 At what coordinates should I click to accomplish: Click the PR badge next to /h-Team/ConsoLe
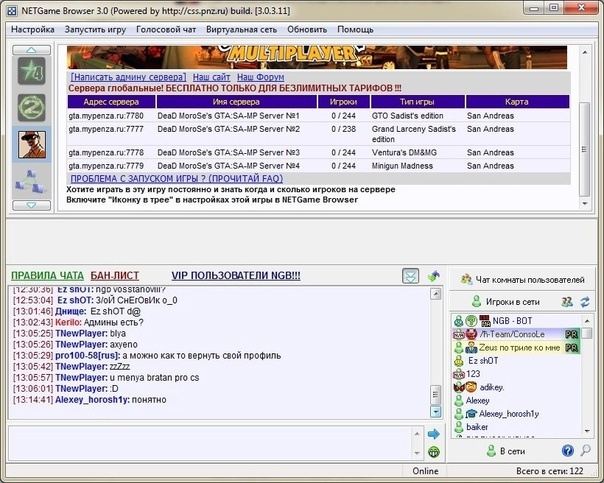click(572, 334)
